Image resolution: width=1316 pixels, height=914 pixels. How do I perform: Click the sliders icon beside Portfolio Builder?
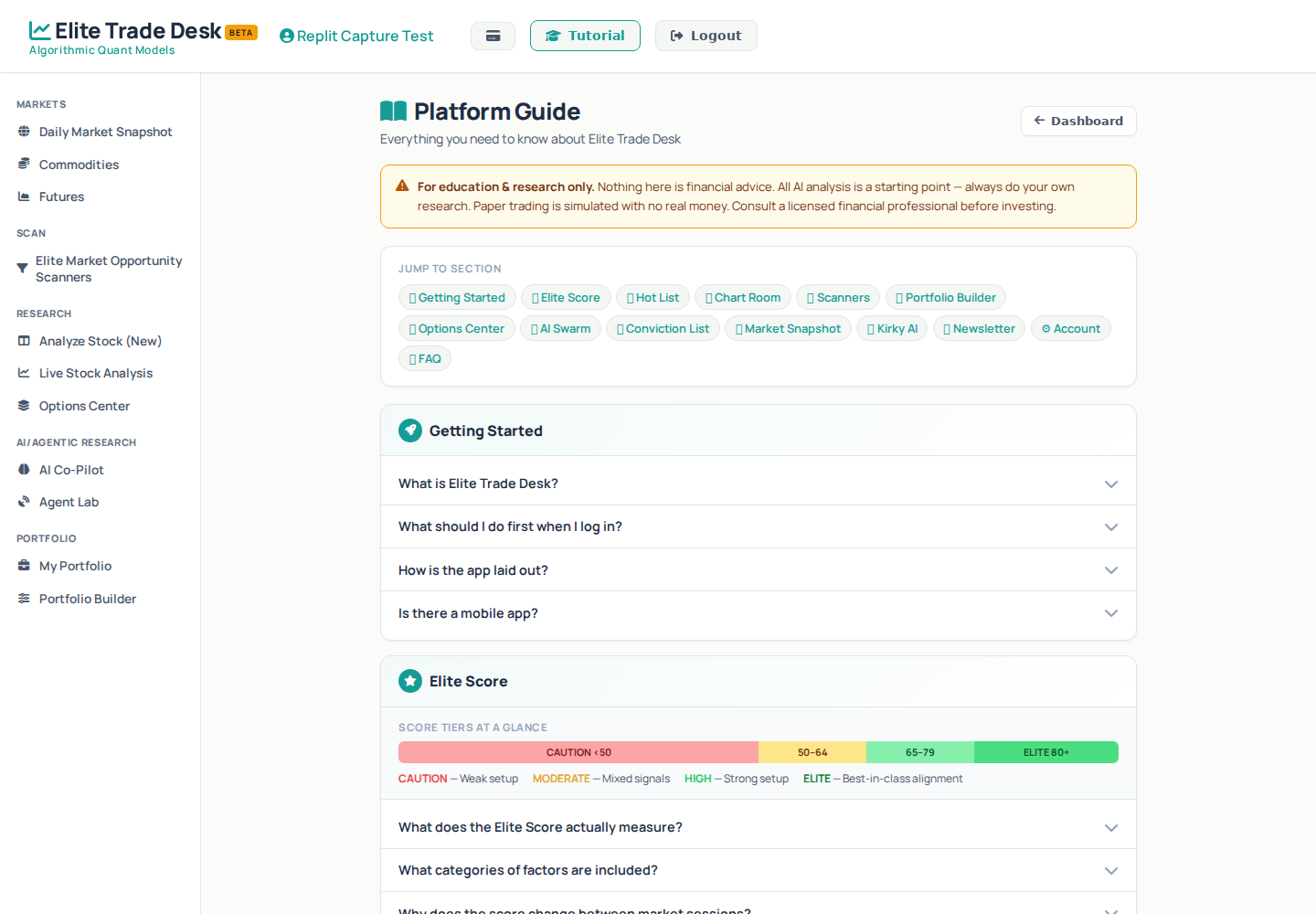tap(24, 599)
